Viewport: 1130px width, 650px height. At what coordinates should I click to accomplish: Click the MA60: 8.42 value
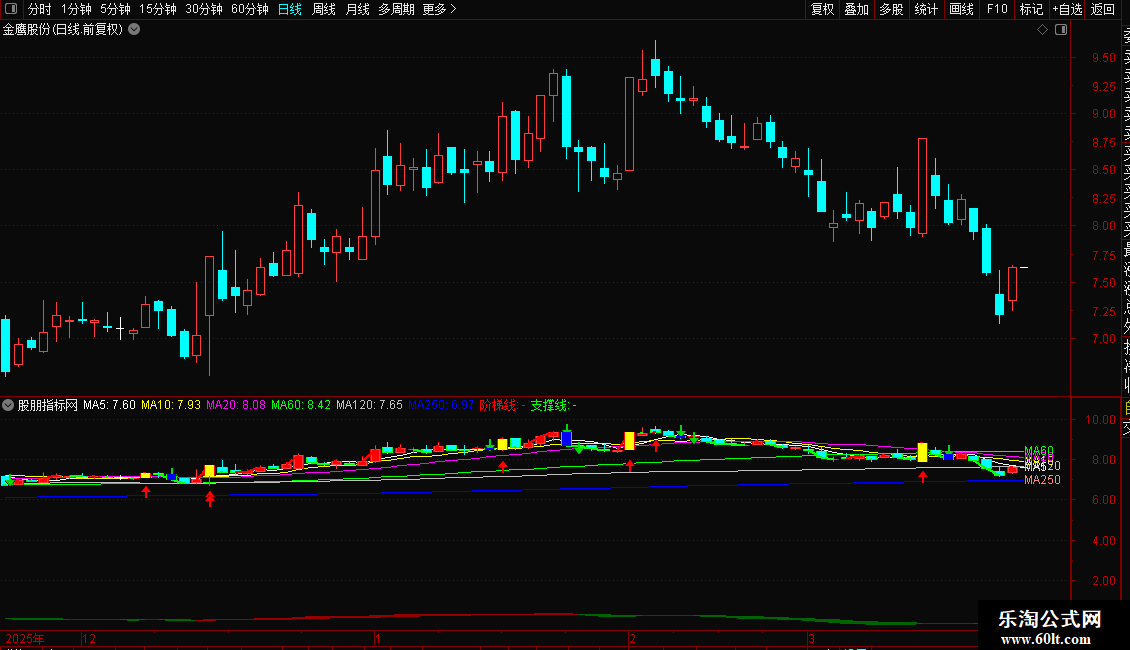tap(301, 405)
